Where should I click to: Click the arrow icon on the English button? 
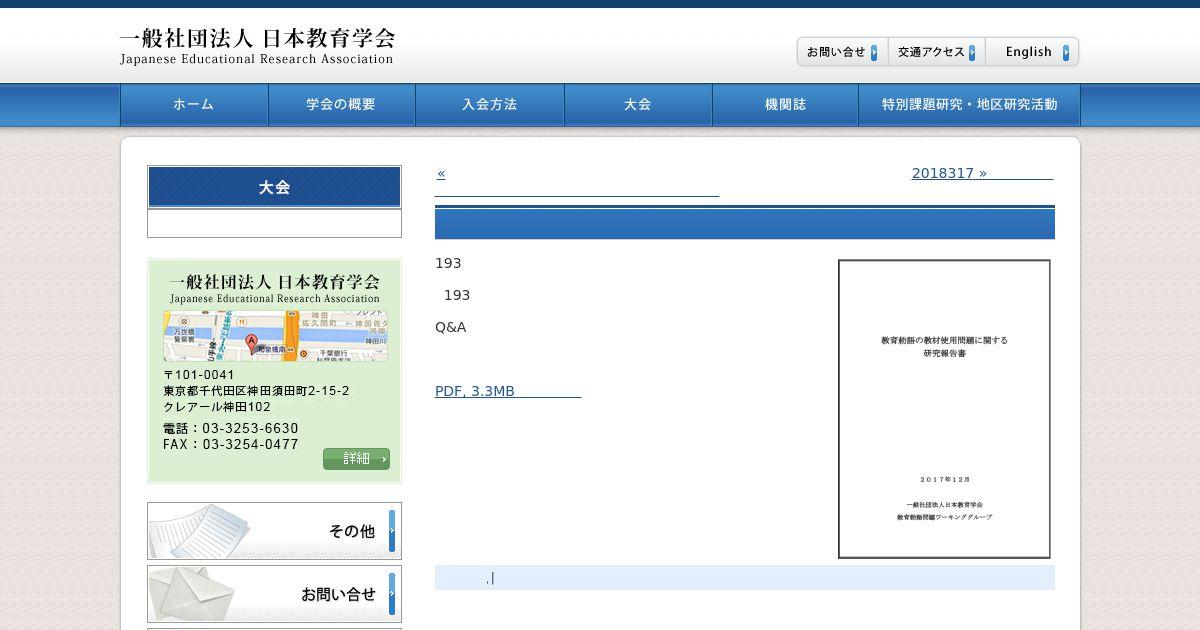coord(1066,53)
